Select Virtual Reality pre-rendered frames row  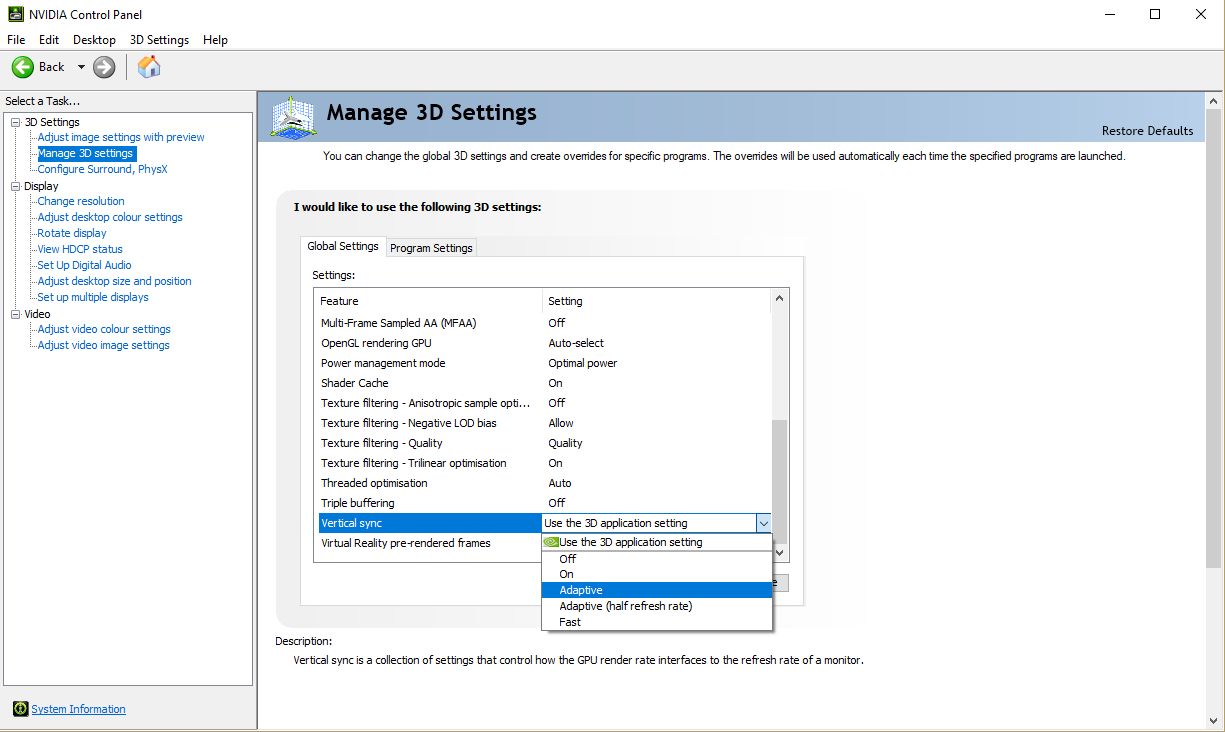coord(430,543)
